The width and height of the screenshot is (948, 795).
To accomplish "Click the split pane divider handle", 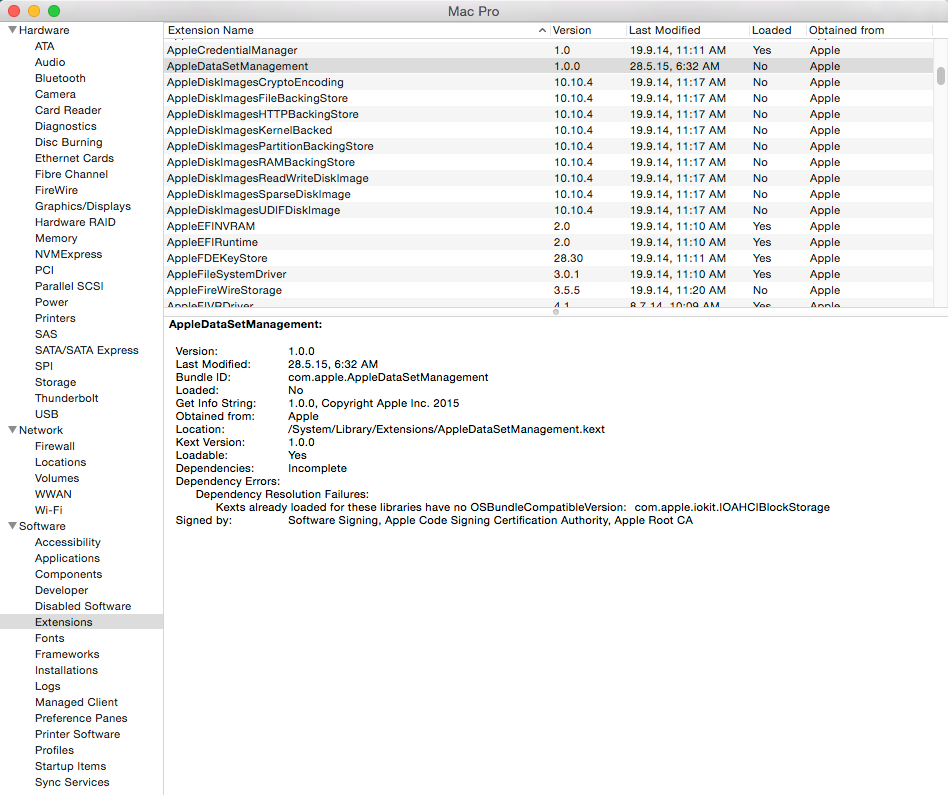I will (556, 312).
